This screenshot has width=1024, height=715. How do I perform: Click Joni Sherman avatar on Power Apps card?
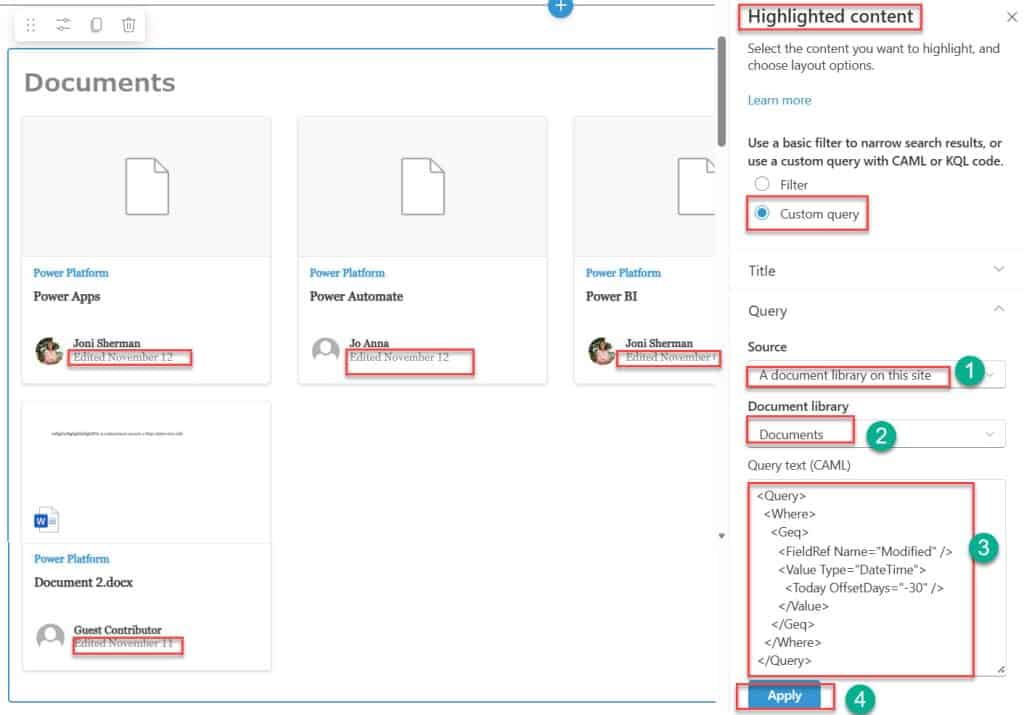coord(49,351)
